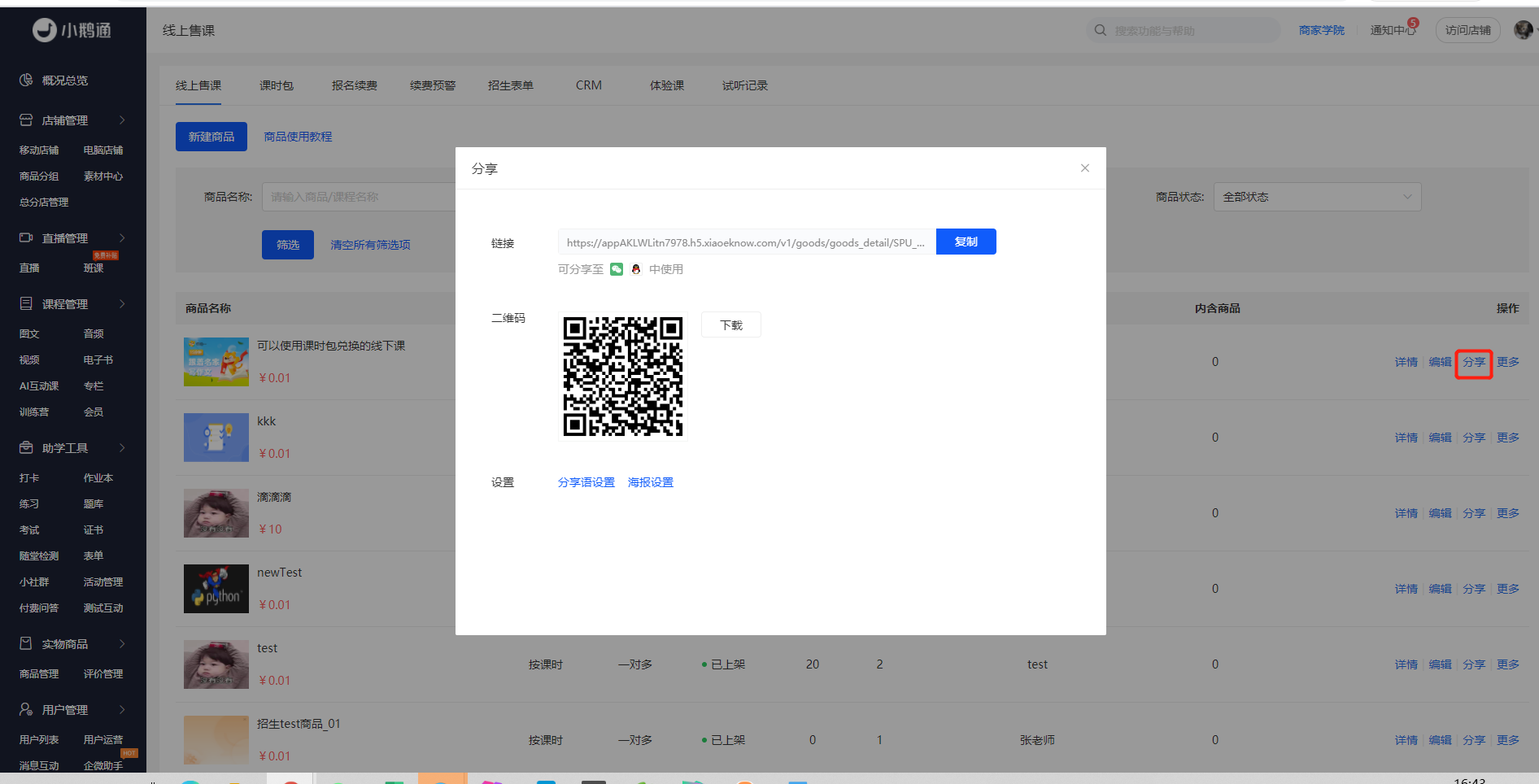Open 通知中心 notifications
1539x784 pixels.
pyautogui.click(x=1393, y=30)
